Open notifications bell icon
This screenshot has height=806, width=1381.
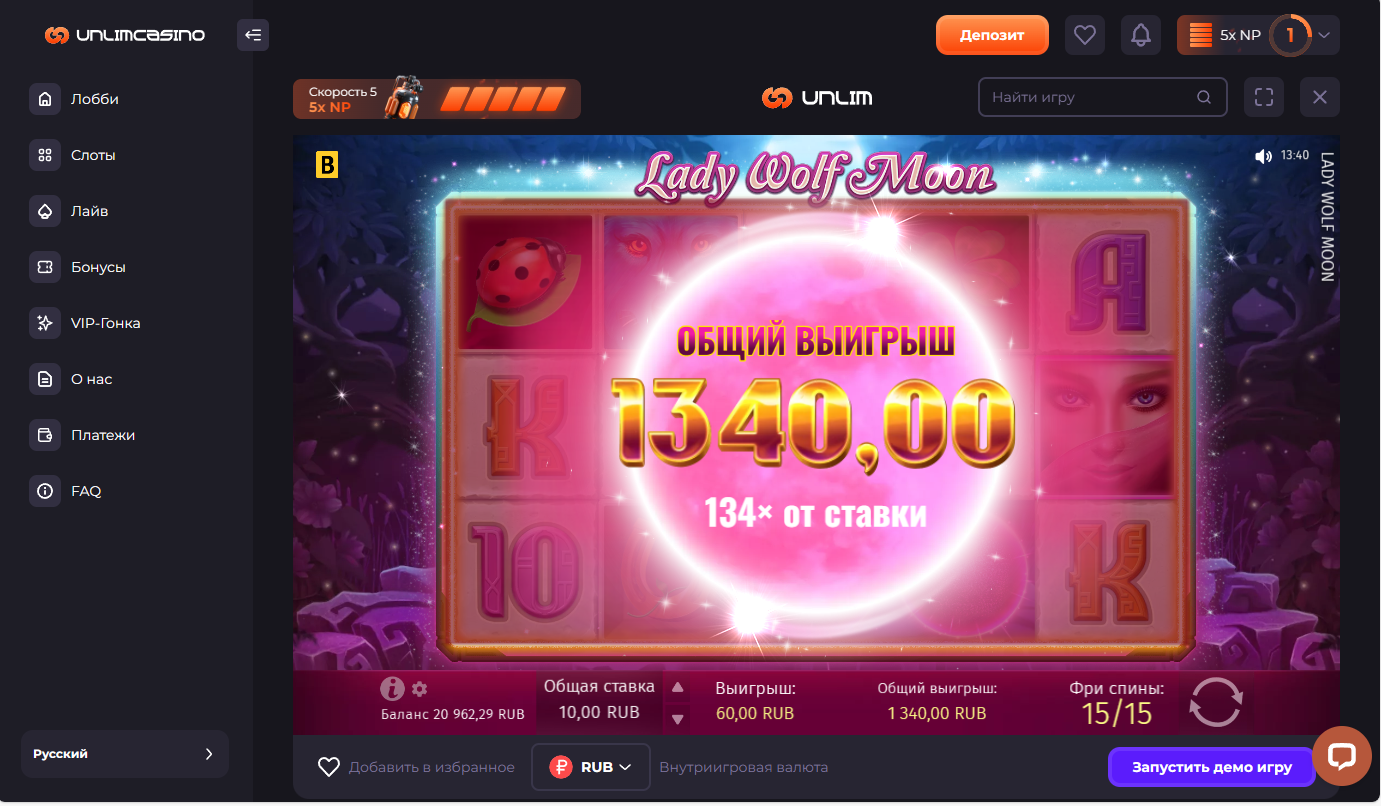1141,35
